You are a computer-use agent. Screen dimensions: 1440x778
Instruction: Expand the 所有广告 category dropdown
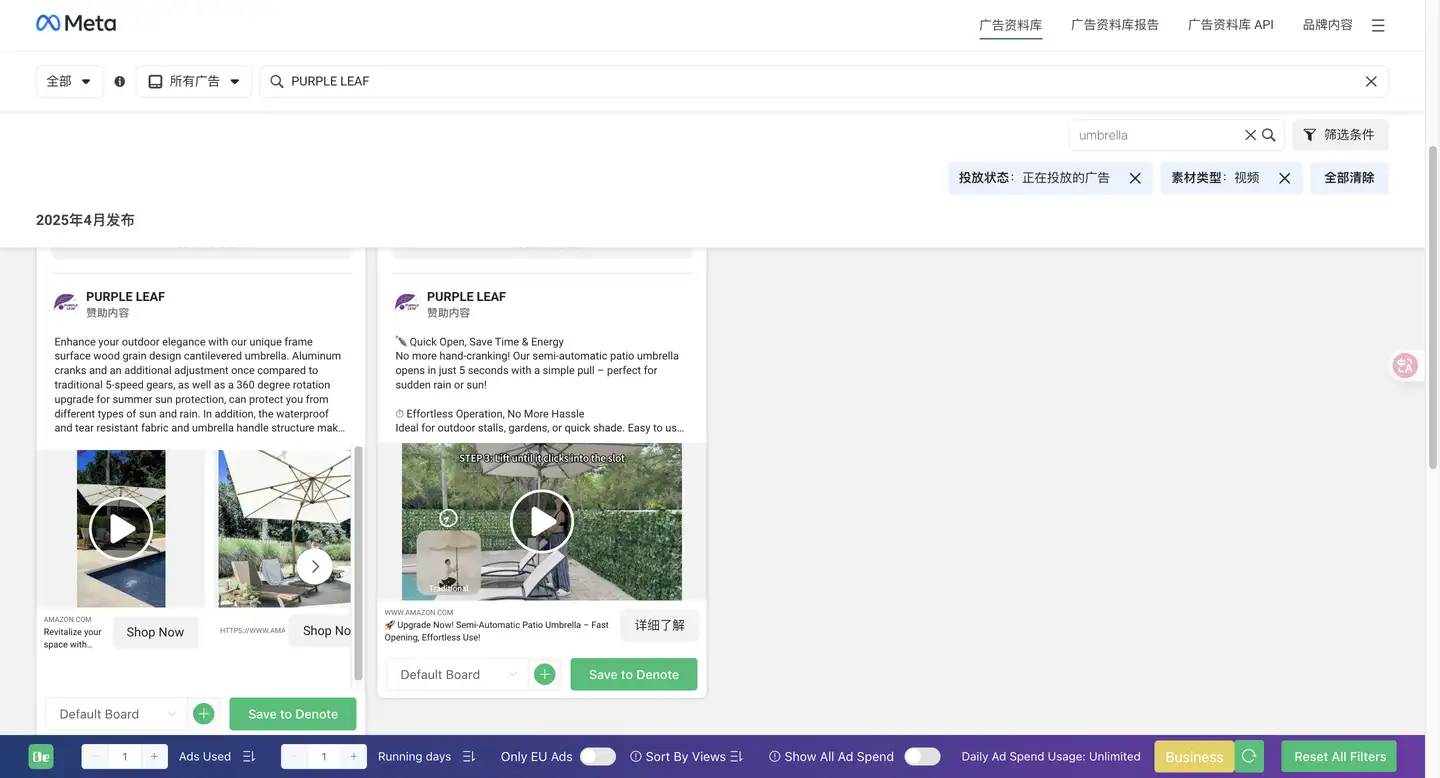[x=194, y=81]
